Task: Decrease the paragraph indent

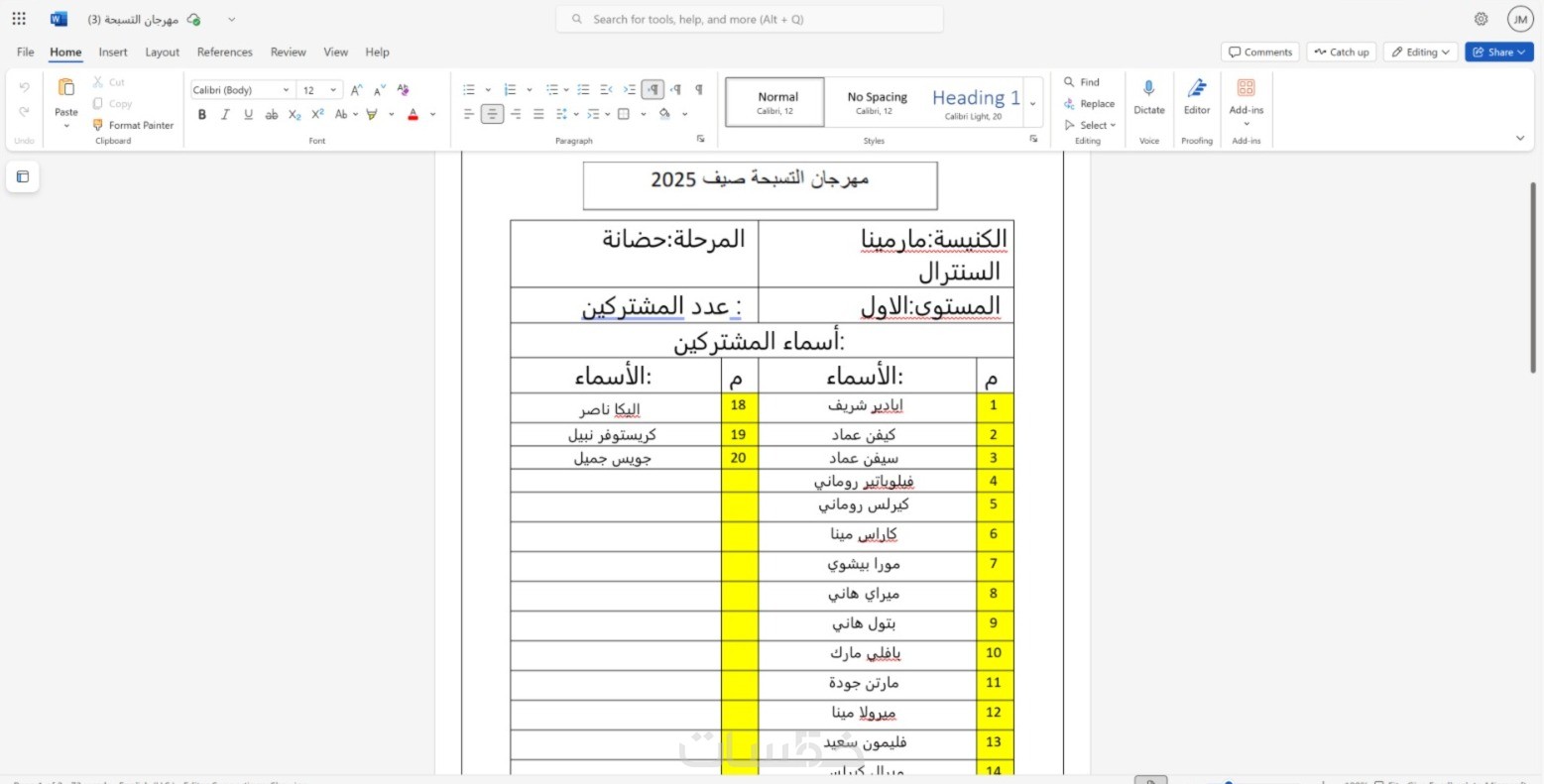Action: pyautogui.click(x=607, y=89)
